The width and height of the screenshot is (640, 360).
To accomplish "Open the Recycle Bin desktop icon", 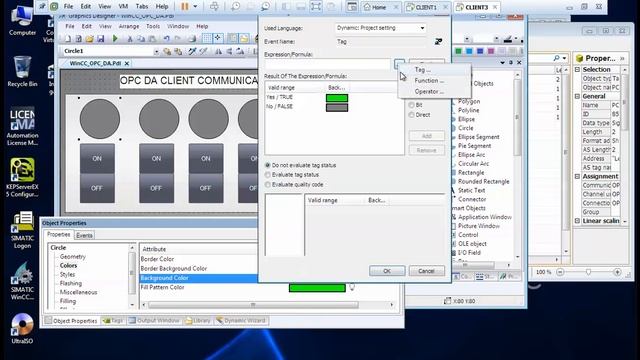I will coord(22,71).
